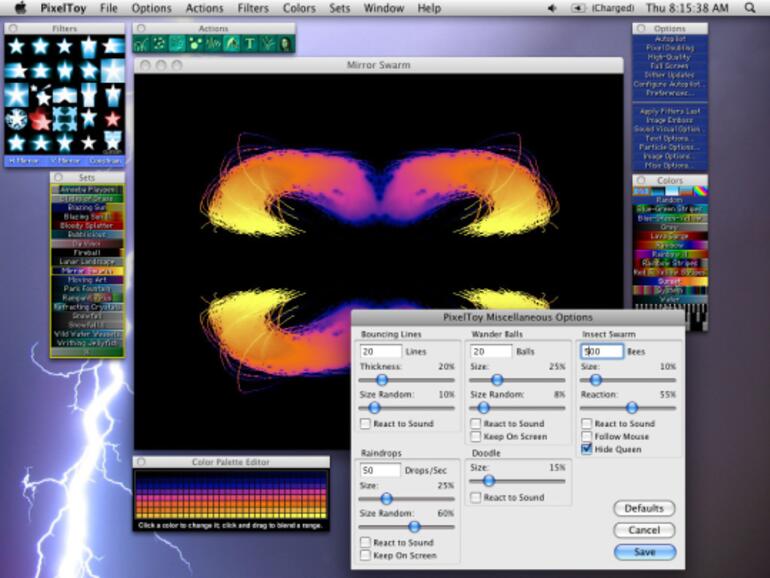
Task: Open the Colors menu in menu bar
Action: [x=298, y=8]
